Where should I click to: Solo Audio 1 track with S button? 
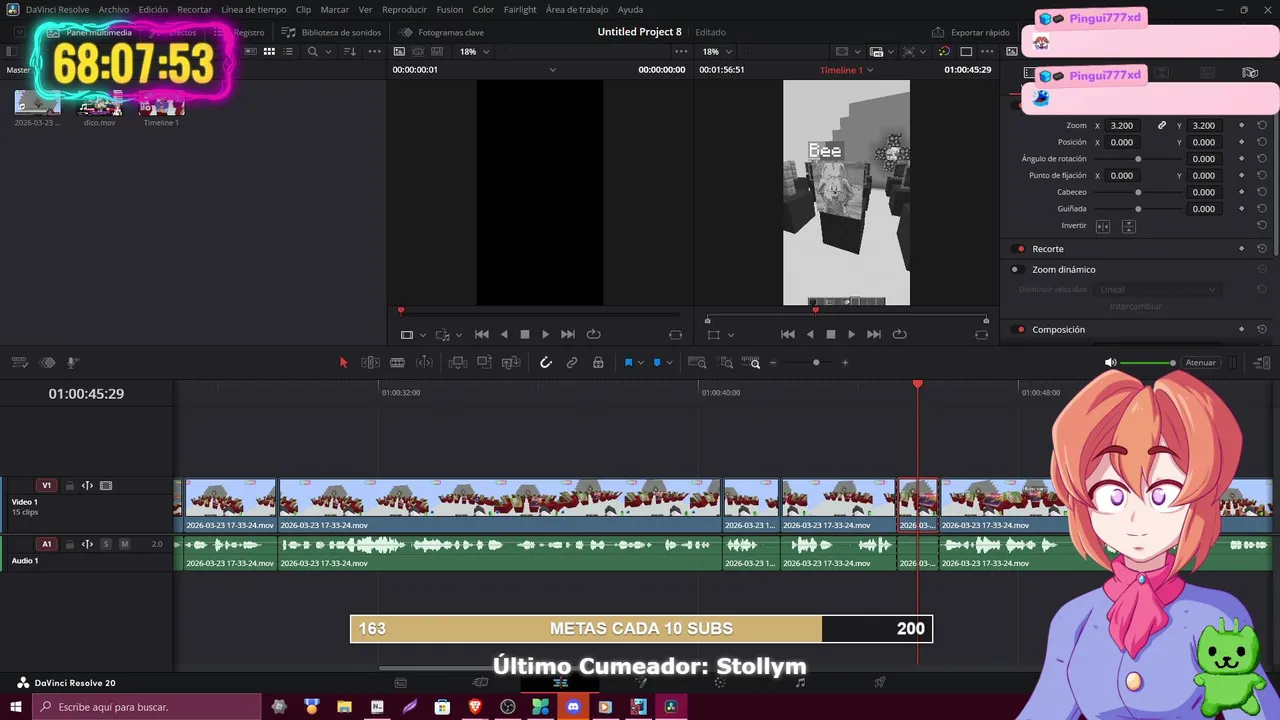[105, 544]
